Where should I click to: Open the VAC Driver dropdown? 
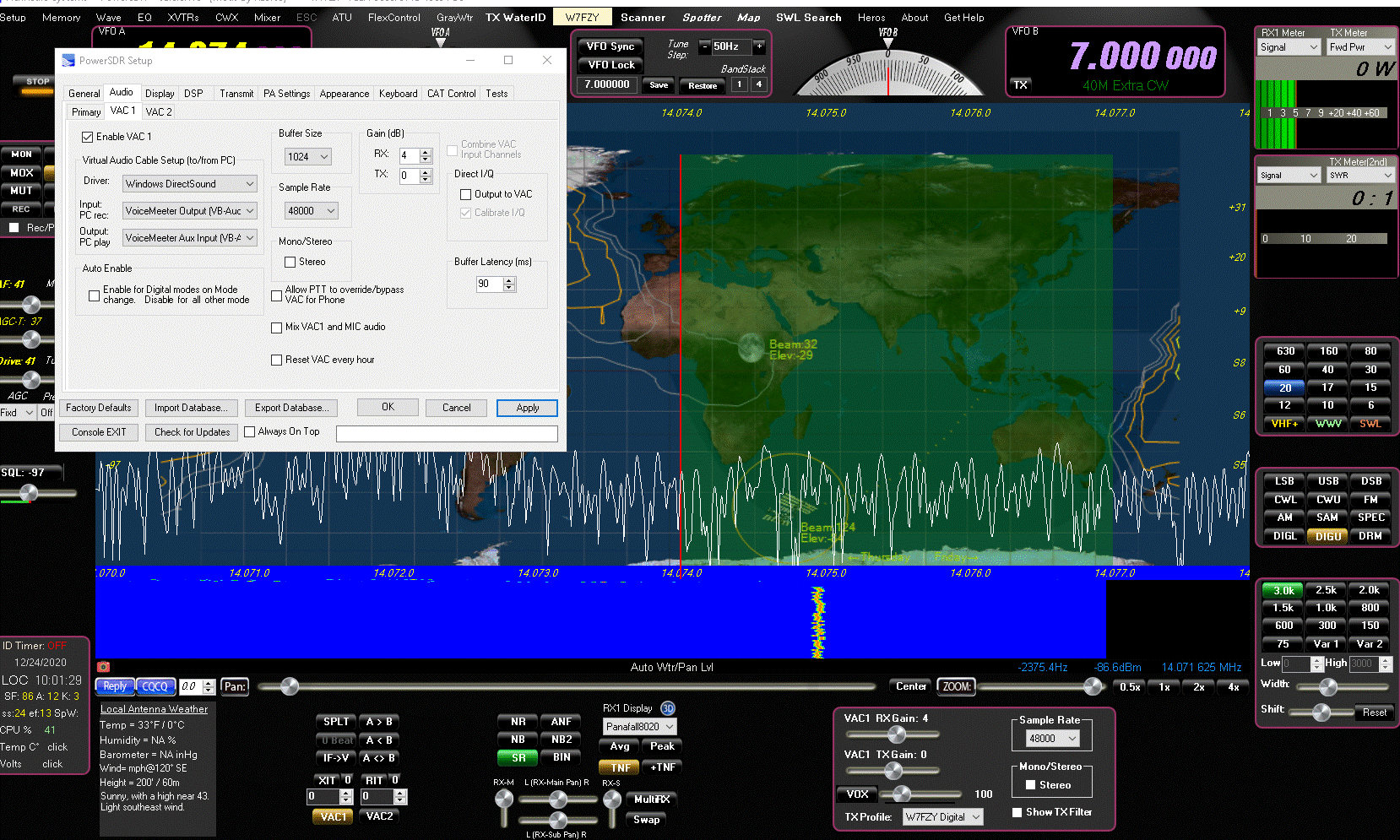click(x=190, y=184)
